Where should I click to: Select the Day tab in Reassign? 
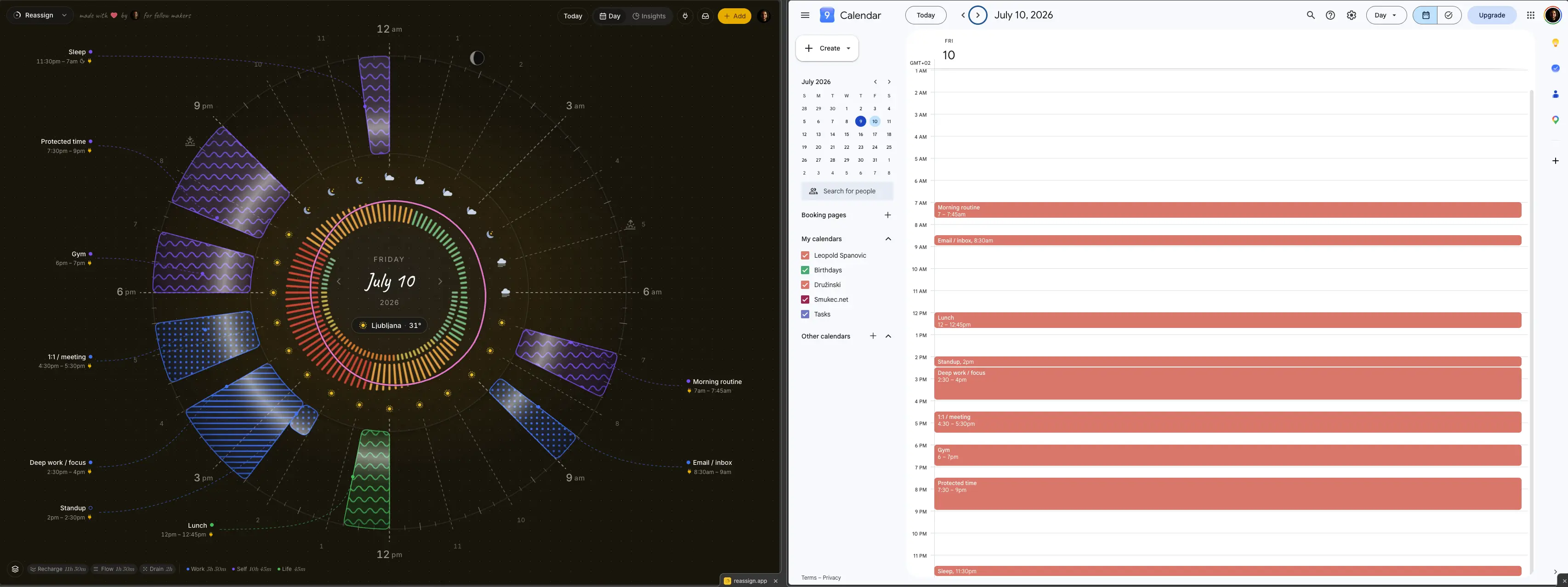pyautogui.click(x=610, y=17)
